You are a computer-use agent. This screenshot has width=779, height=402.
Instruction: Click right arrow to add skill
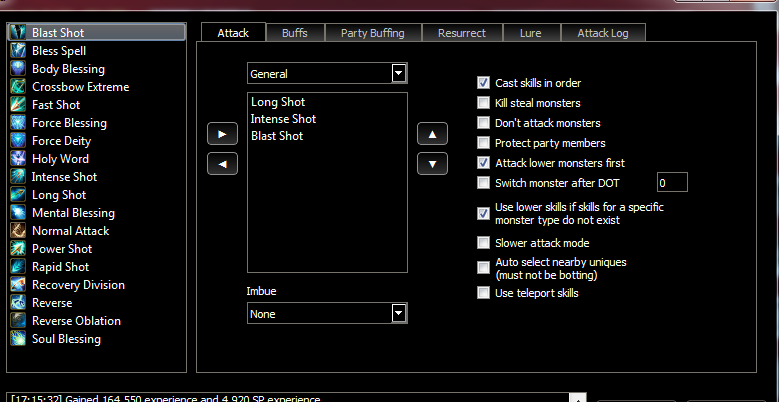tap(221, 133)
